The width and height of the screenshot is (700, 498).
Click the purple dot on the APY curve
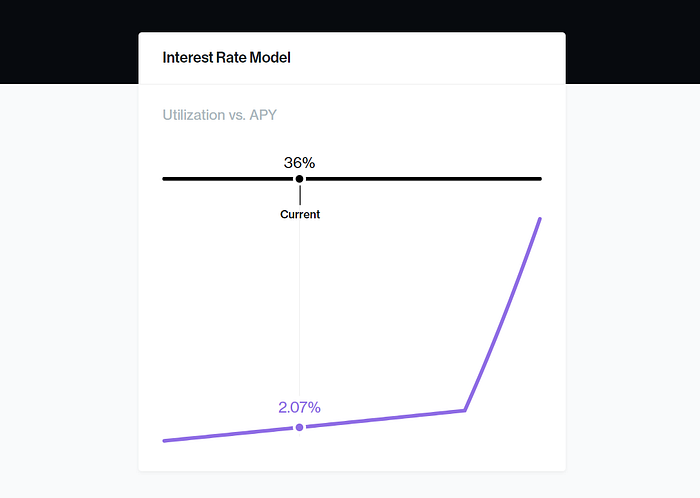click(299, 427)
